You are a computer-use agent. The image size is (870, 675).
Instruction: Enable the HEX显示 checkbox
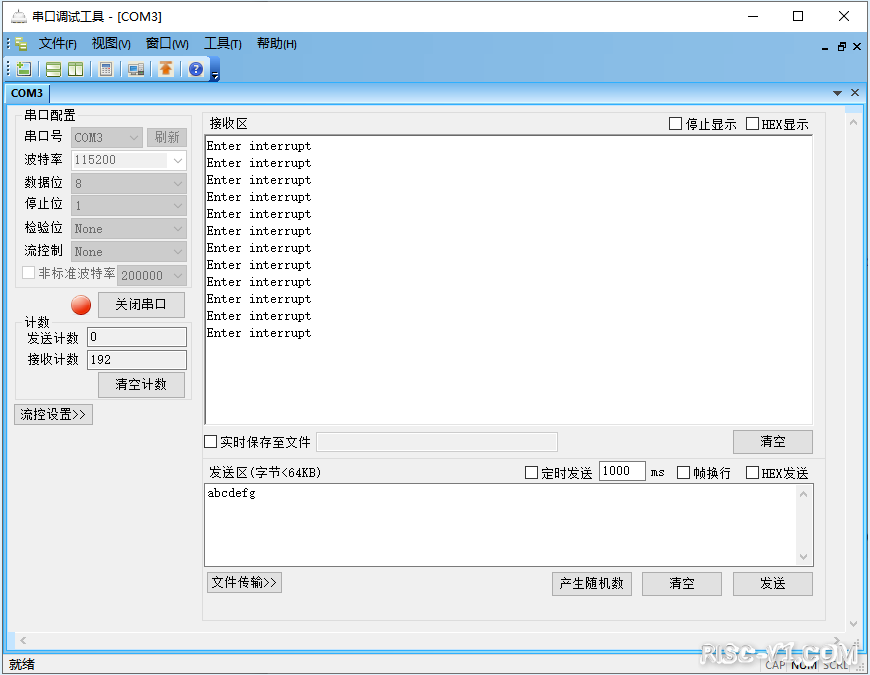752,124
